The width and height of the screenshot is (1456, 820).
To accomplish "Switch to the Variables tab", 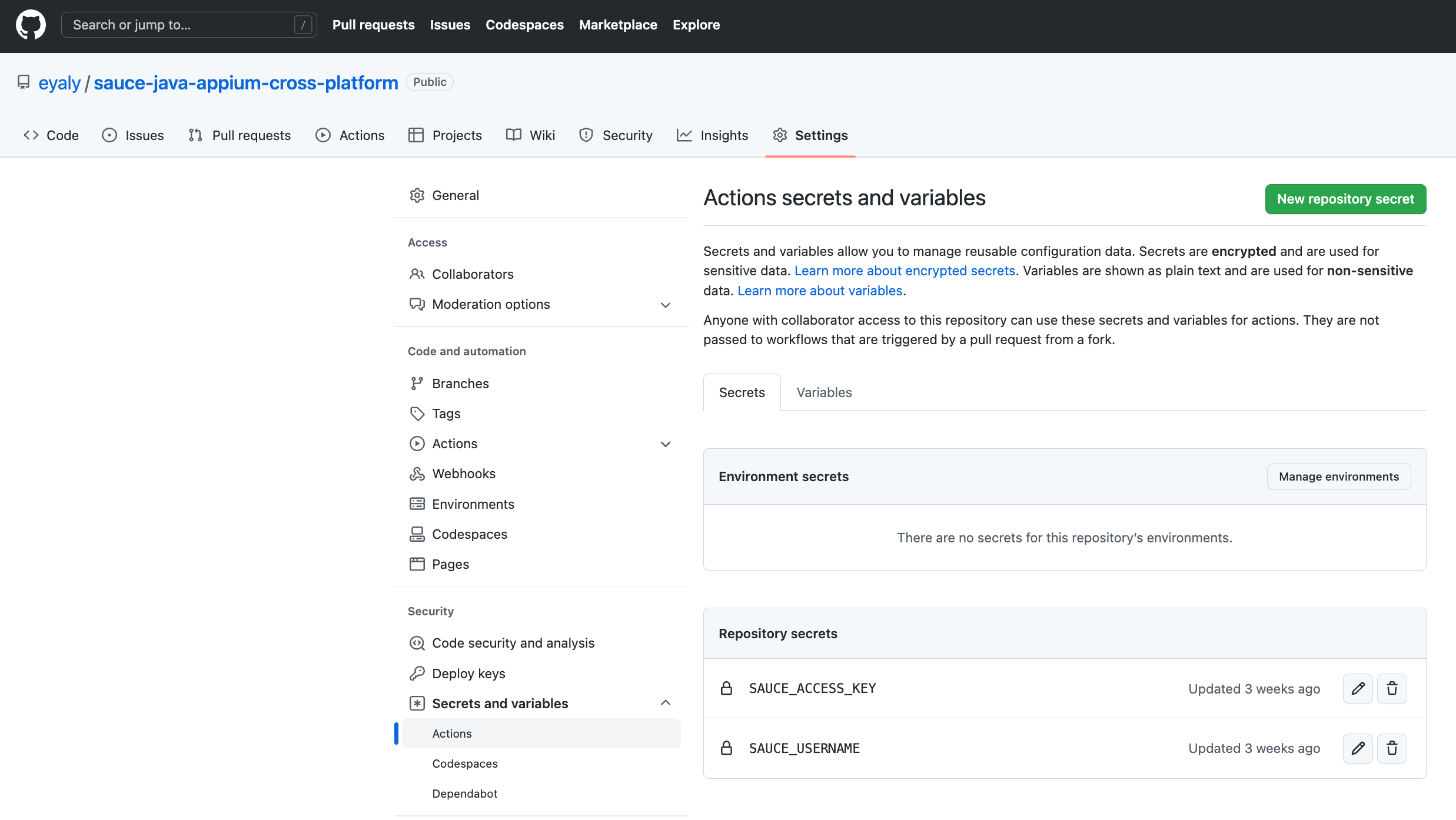I will tap(824, 392).
